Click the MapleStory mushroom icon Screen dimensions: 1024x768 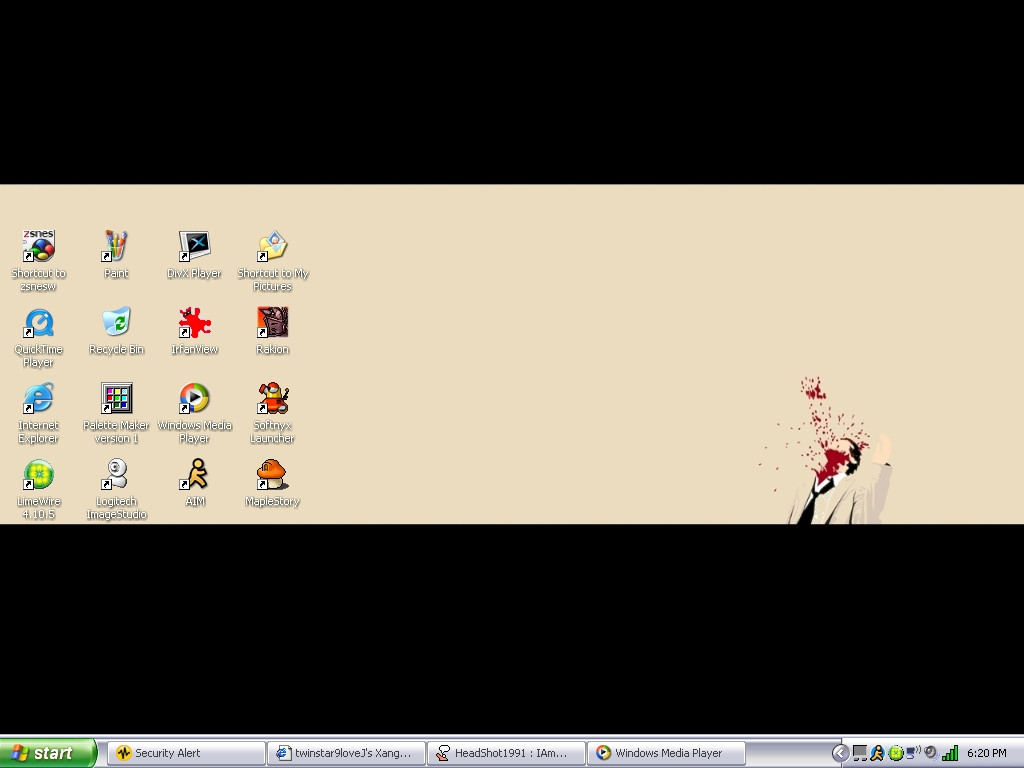coord(272,475)
